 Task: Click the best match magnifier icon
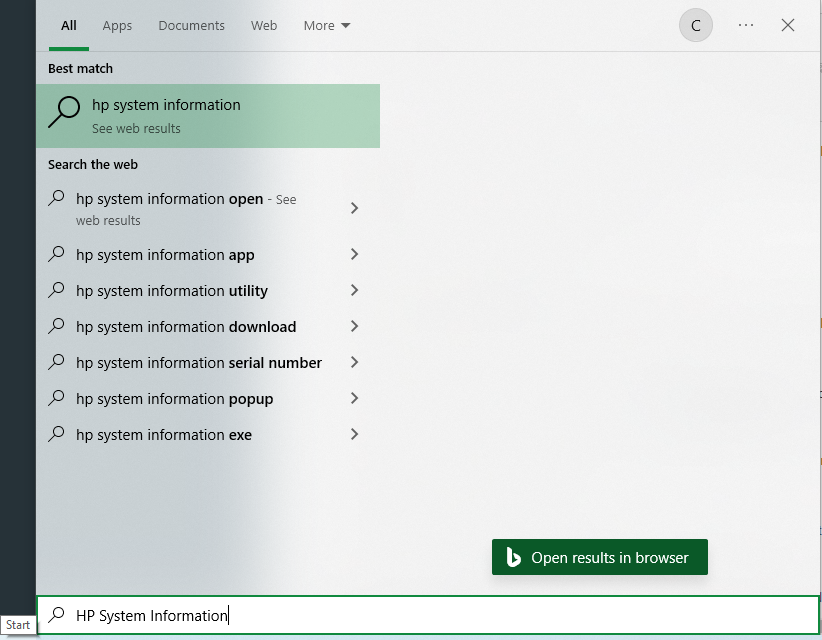click(64, 112)
